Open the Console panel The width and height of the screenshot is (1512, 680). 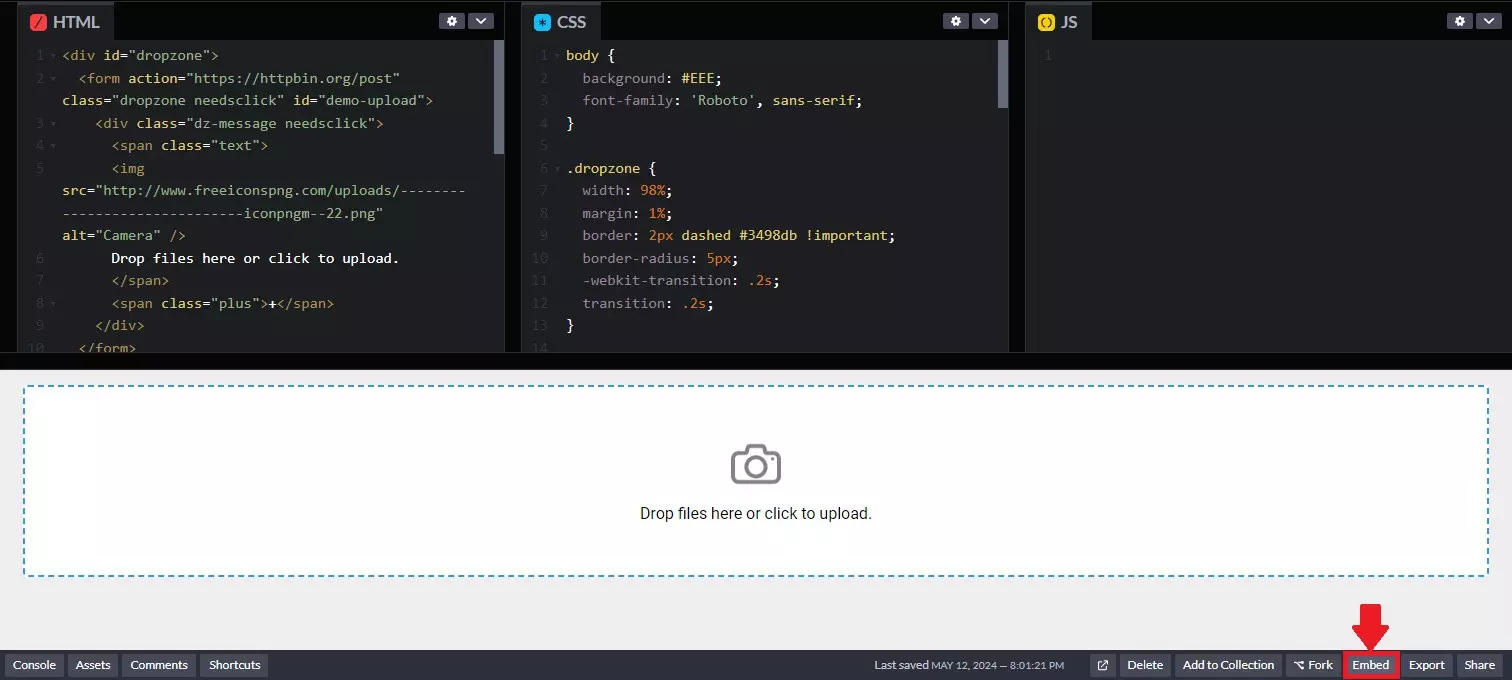tap(34, 664)
